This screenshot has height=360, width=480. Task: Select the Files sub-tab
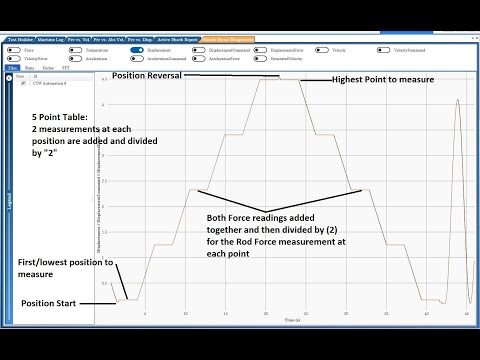pyautogui.click(x=12, y=68)
